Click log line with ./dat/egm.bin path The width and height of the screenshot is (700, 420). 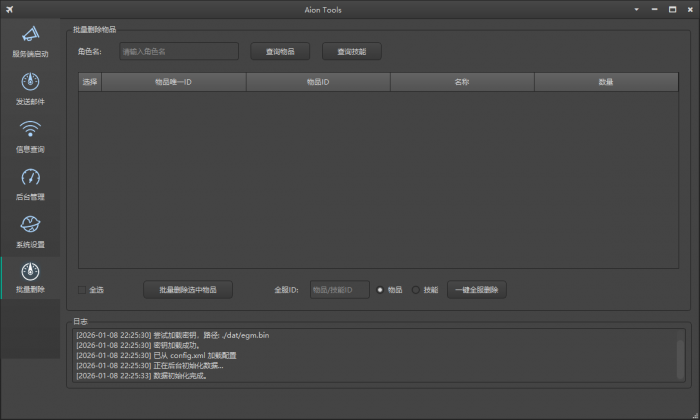click(x=173, y=335)
